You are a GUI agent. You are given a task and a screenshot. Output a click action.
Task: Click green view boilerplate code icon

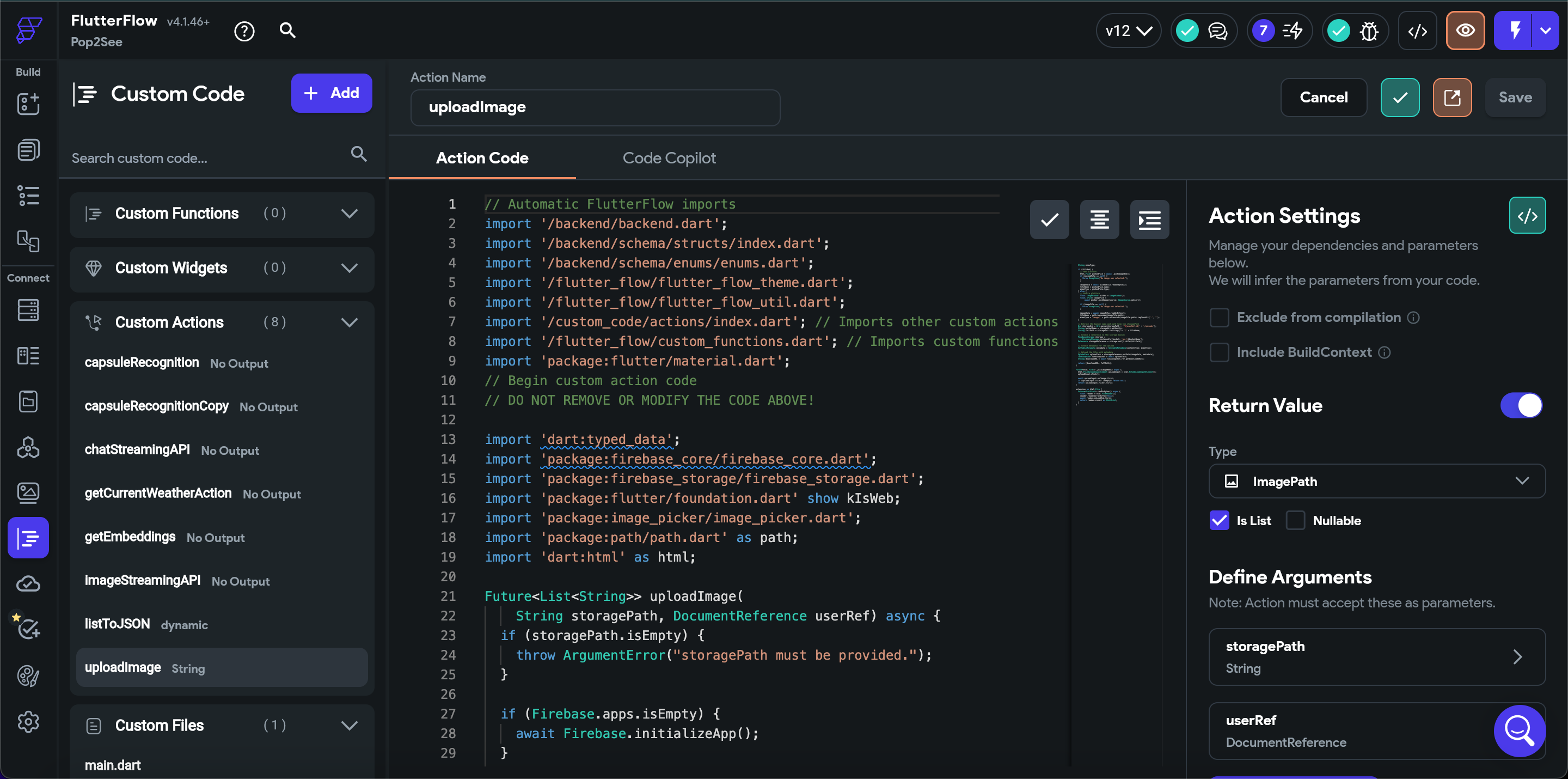1527,216
